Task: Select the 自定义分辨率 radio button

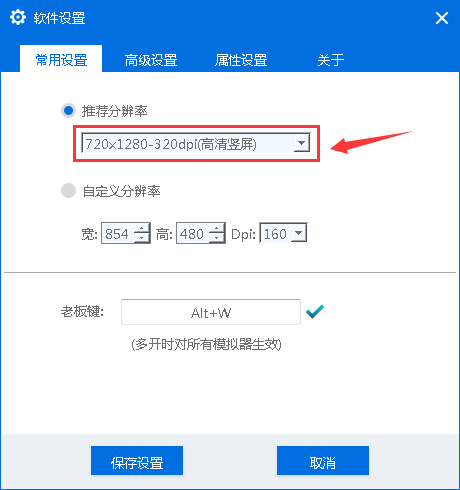Action: pyautogui.click(x=69, y=191)
